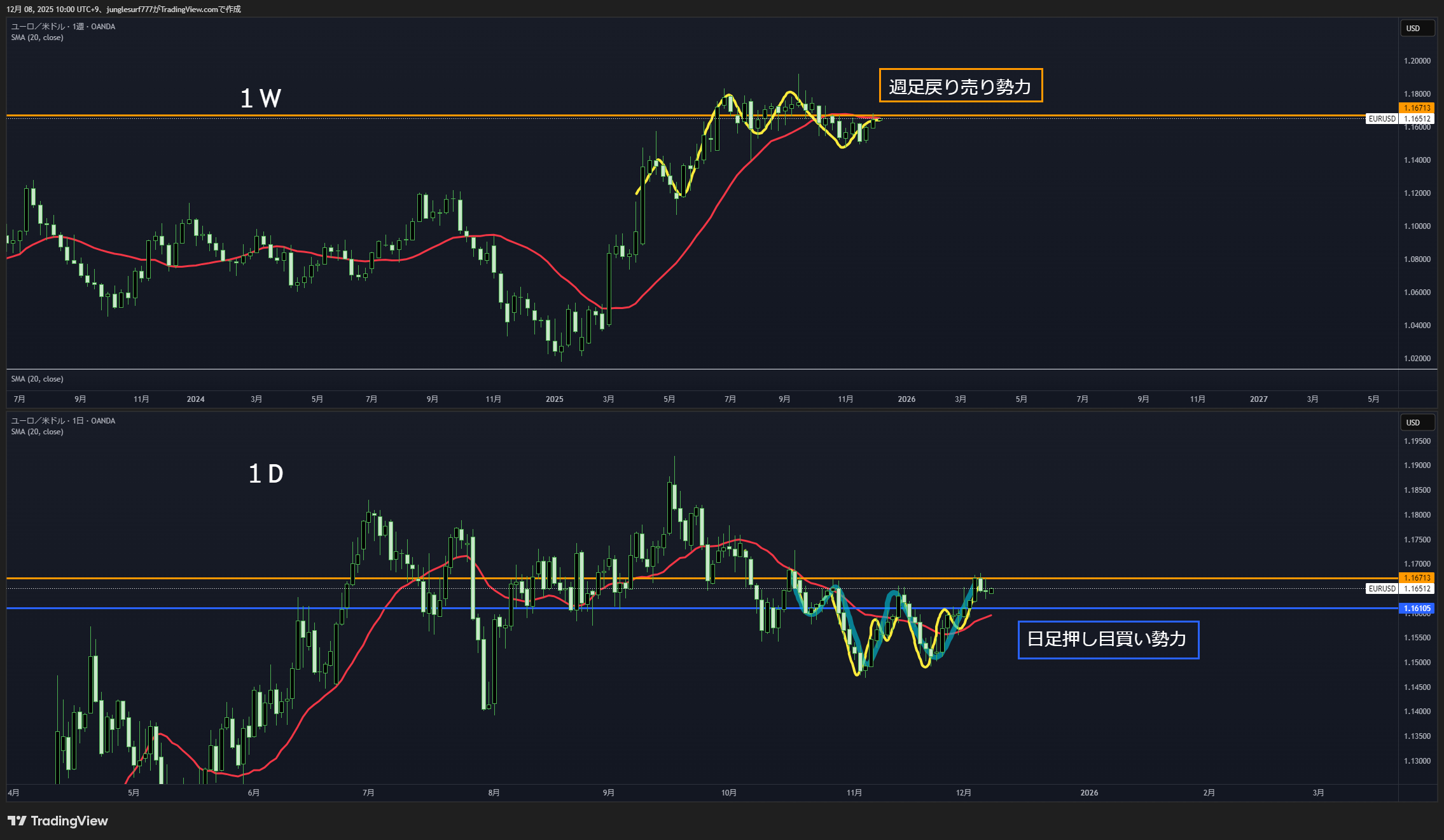Select the 週足戻り売り勢力 text annotation
1444x840 pixels.
click(961, 86)
